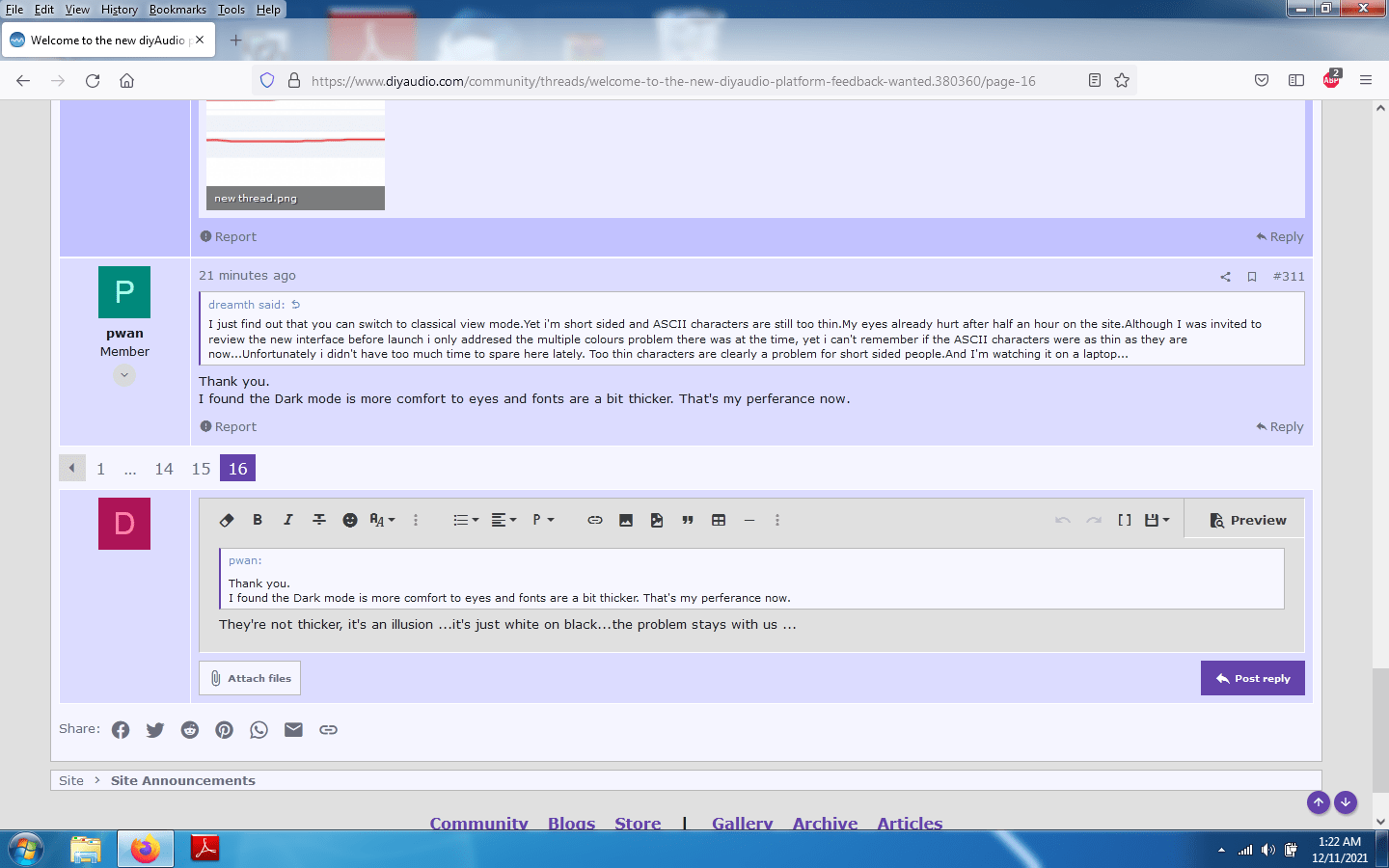Viewport: 1389px width, 868px height.
Task: Click the scroll to bottom arrow button
Action: point(1346,802)
